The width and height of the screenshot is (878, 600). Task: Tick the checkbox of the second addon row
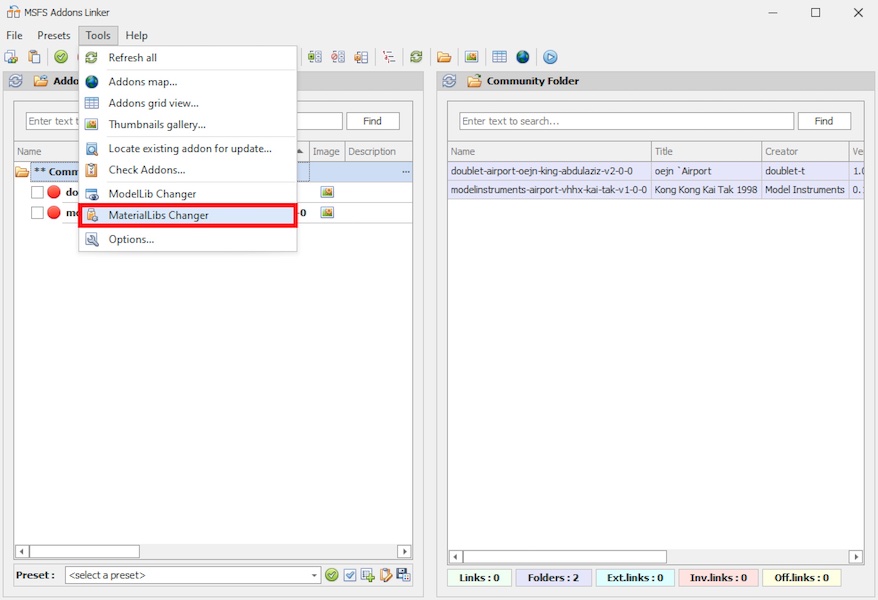[38, 213]
